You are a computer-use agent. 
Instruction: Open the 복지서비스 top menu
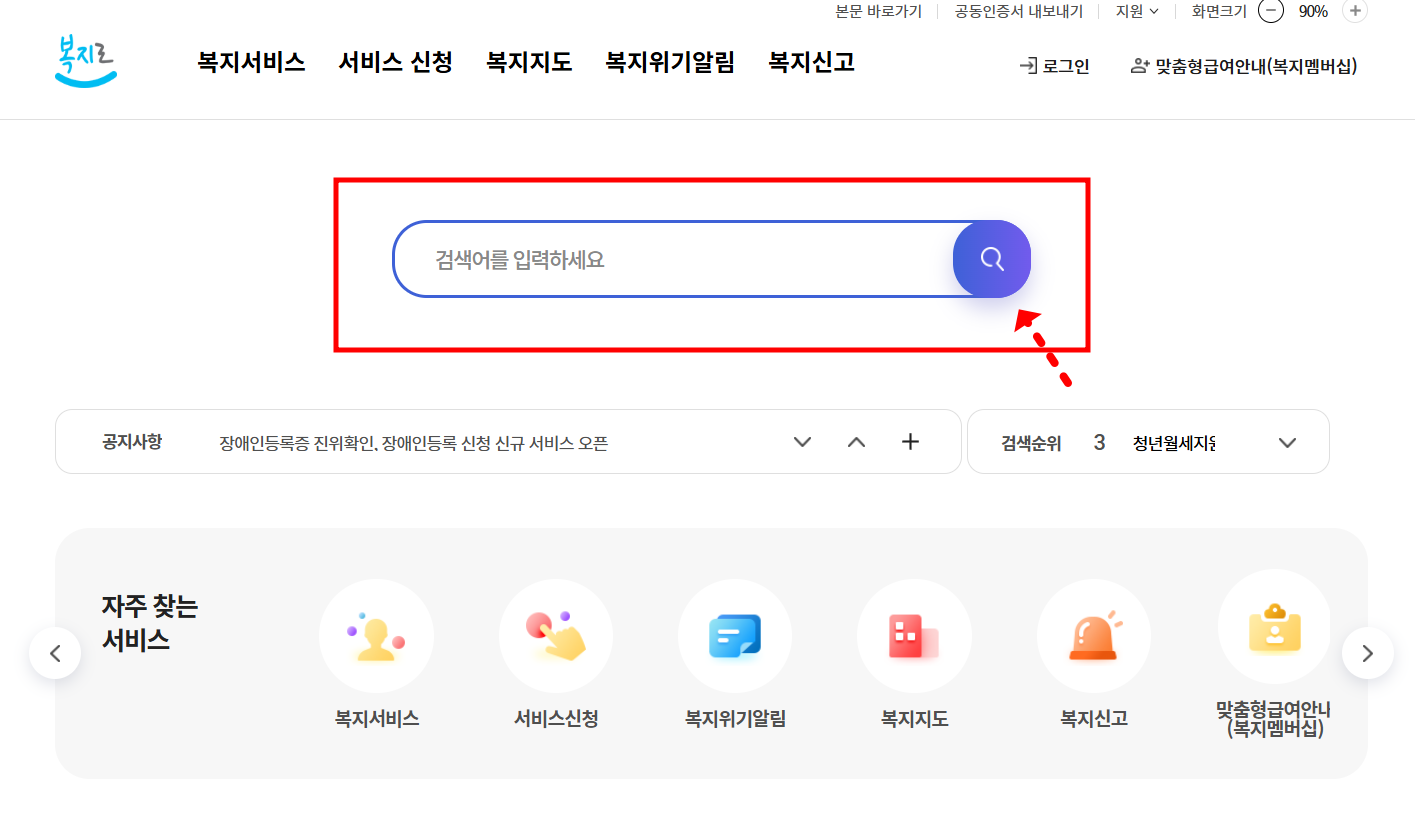(251, 62)
